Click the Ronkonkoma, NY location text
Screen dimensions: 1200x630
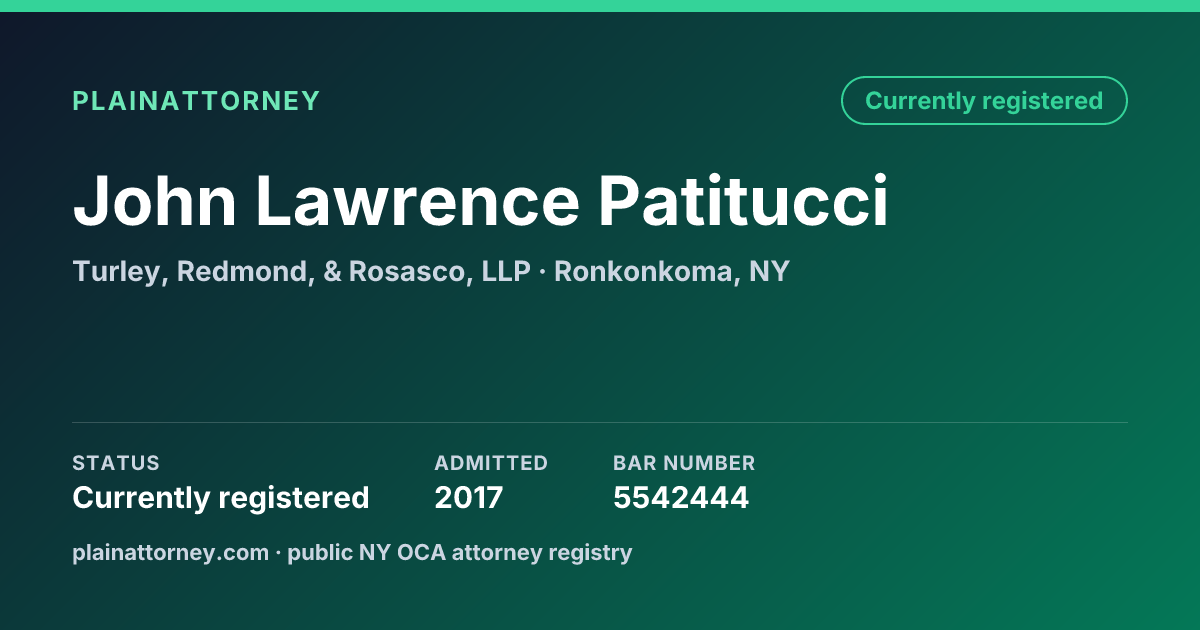[672, 272]
